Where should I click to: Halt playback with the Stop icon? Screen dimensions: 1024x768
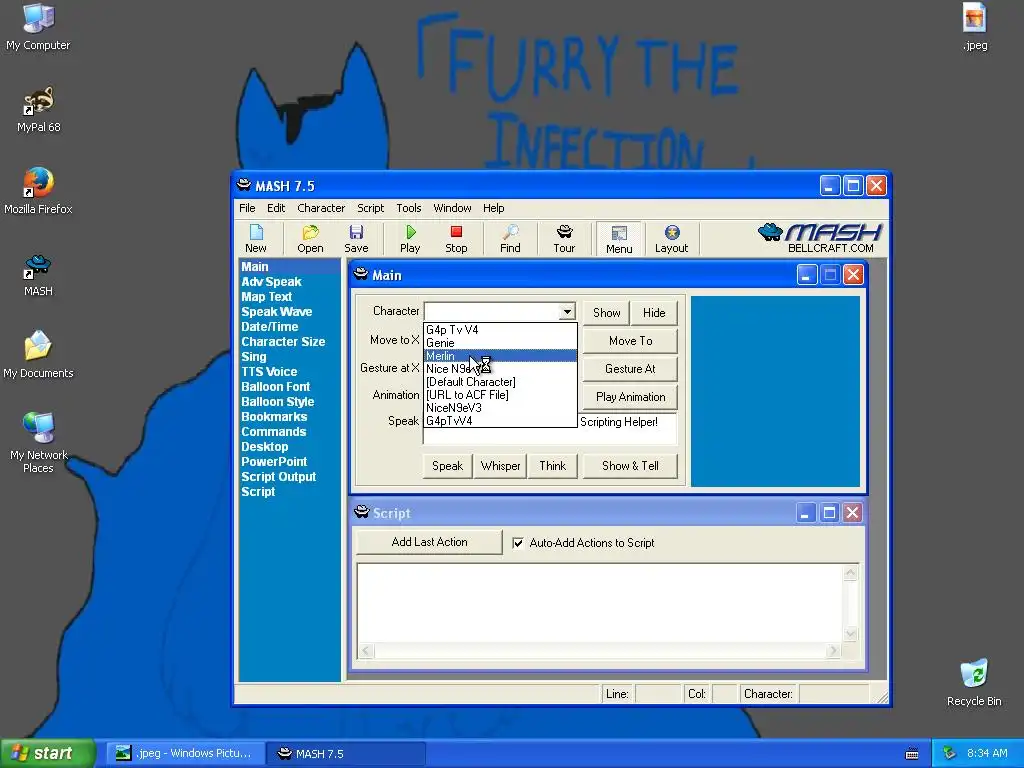tap(456, 238)
